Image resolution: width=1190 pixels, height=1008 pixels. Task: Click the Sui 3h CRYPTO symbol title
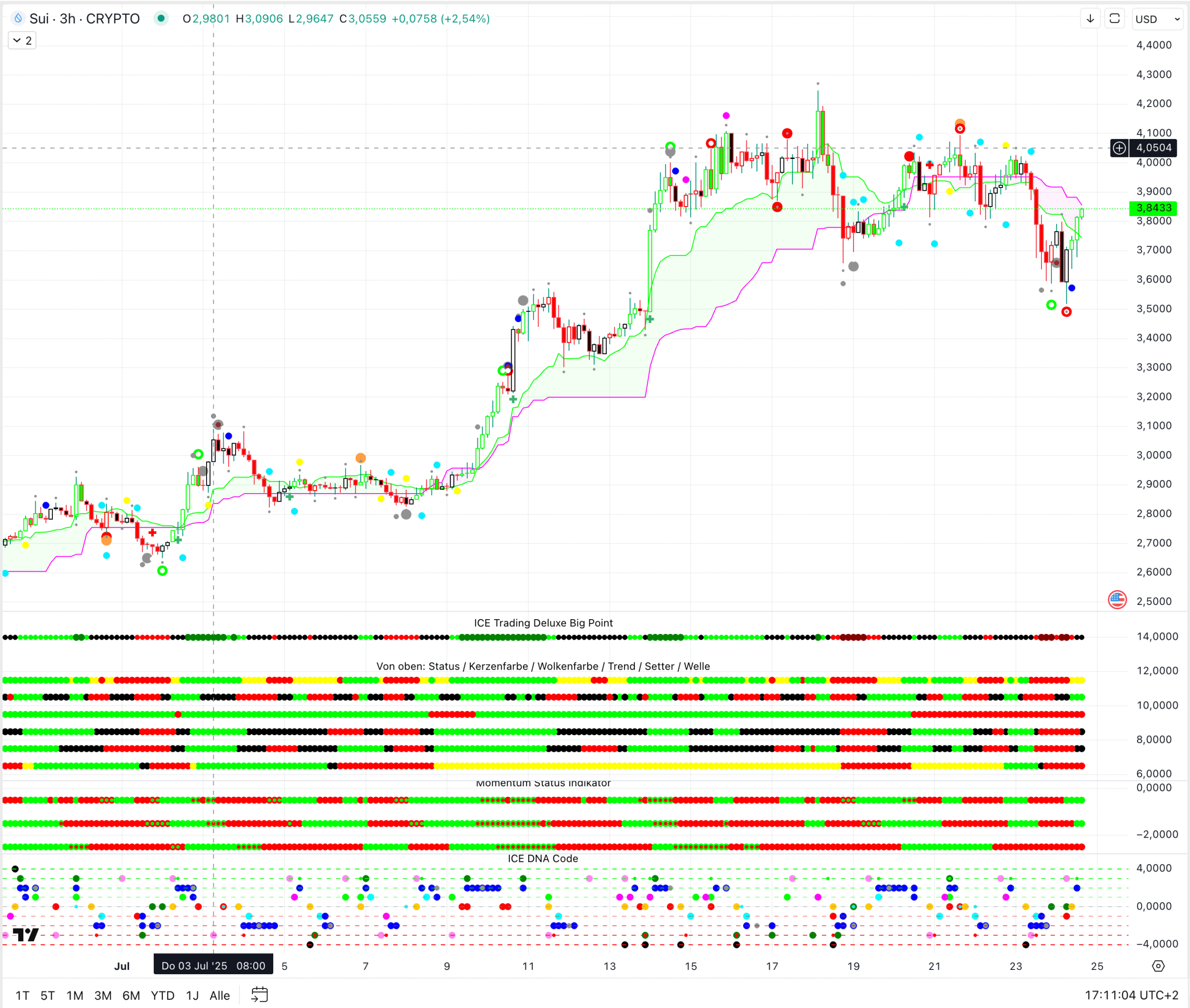point(85,18)
